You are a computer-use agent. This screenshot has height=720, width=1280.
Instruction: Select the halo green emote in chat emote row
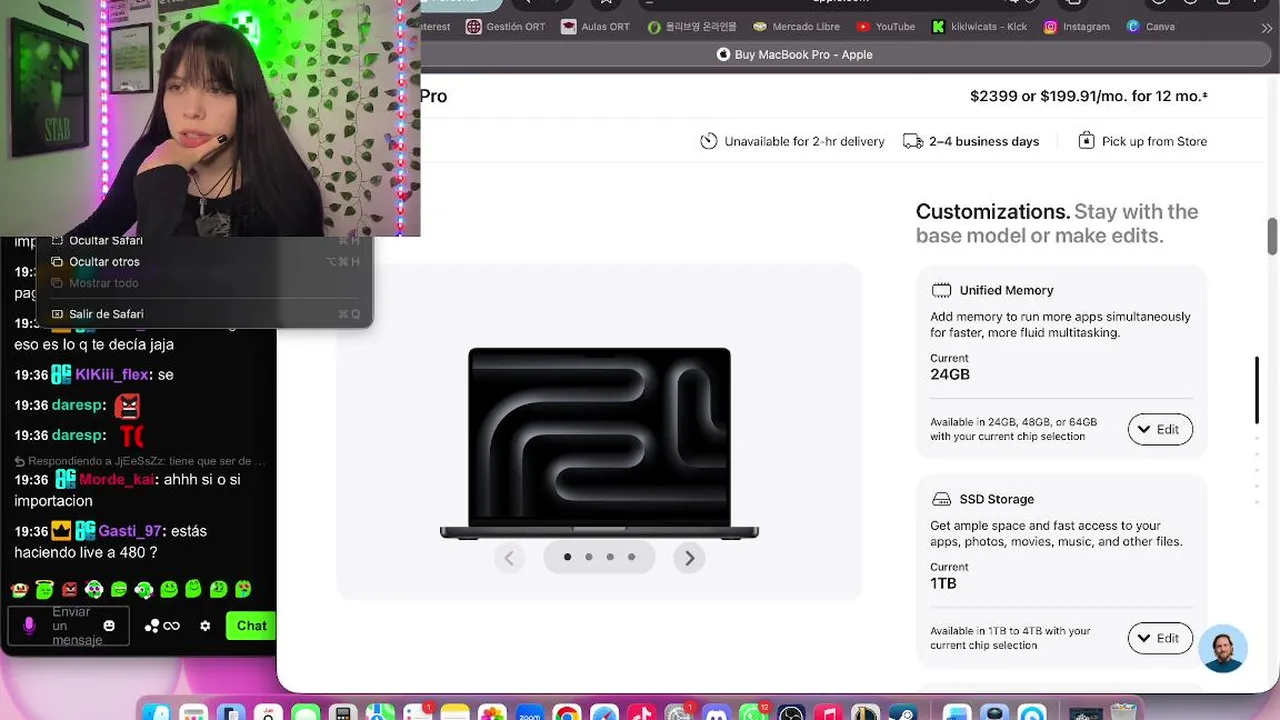[x=45, y=589]
